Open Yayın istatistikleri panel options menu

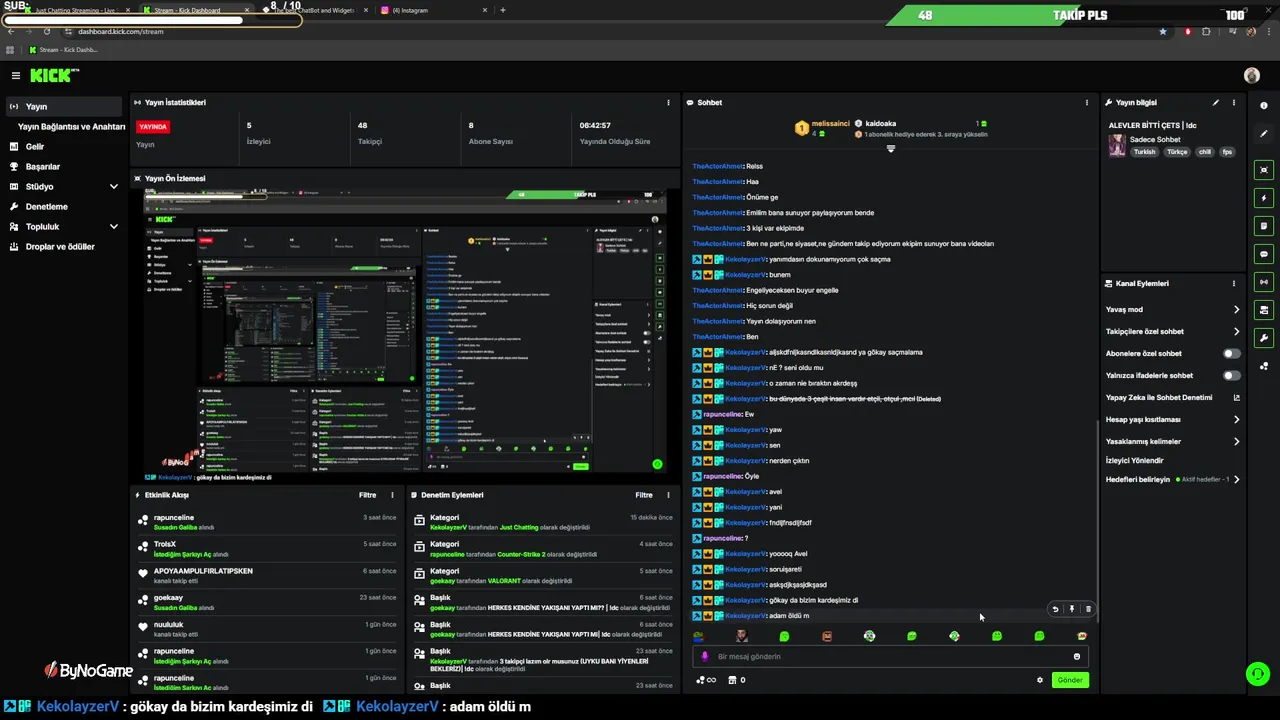pyautogui.click(x=669, y=103)
